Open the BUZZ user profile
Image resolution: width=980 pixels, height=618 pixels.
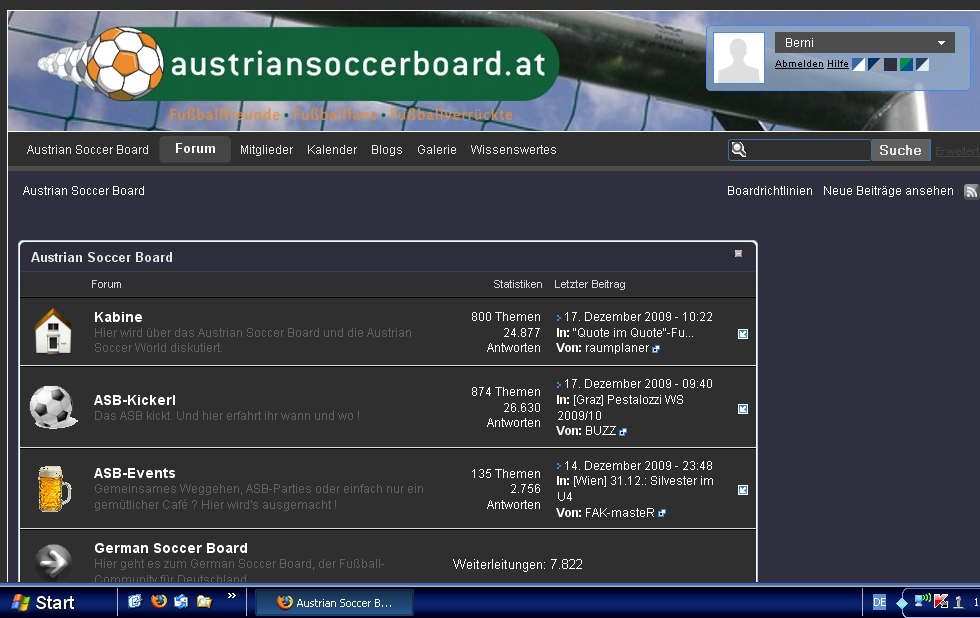tap(600, 431)
